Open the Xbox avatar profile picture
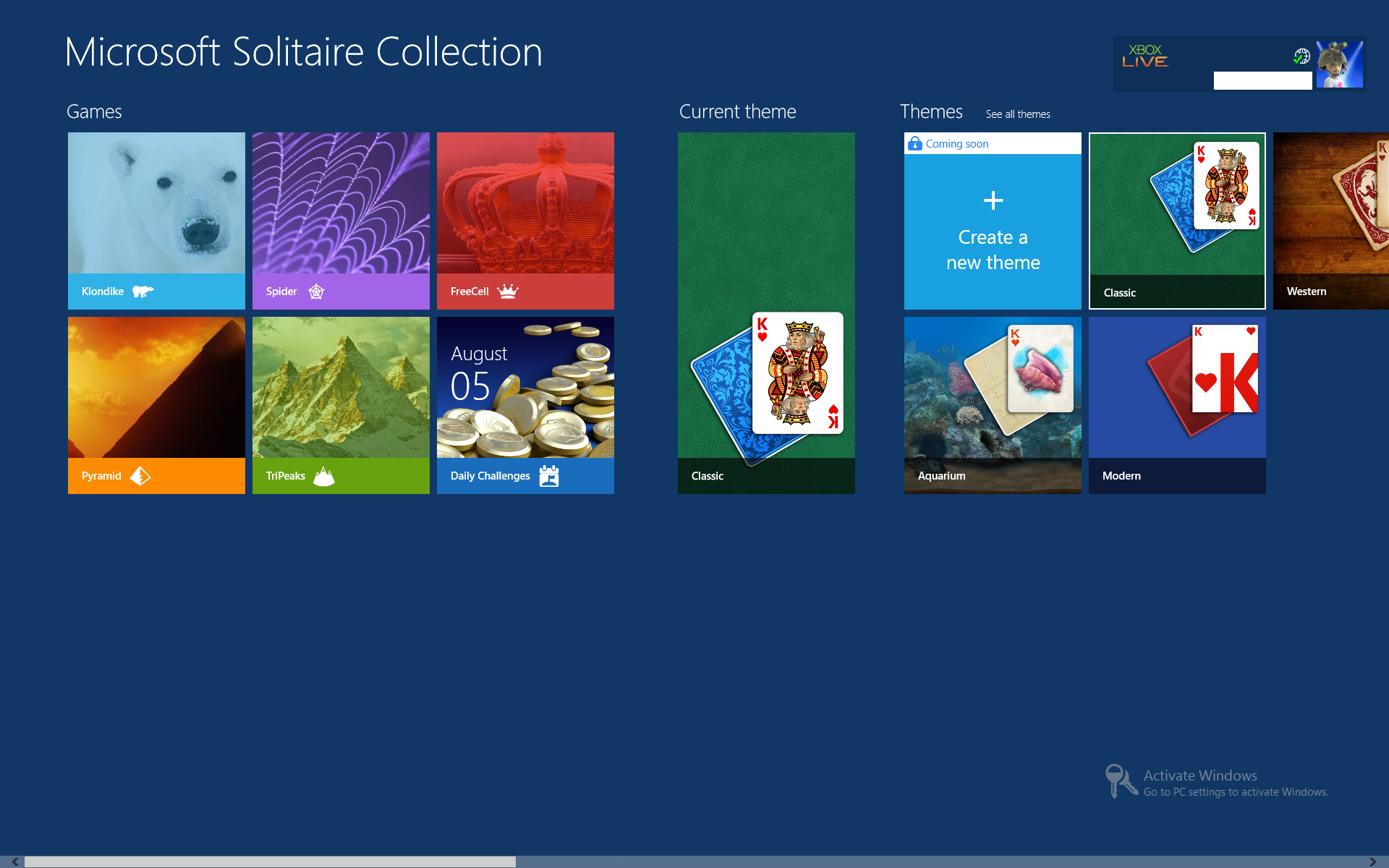Viewport: 1389px width, 868px height. click(1339, 64)
